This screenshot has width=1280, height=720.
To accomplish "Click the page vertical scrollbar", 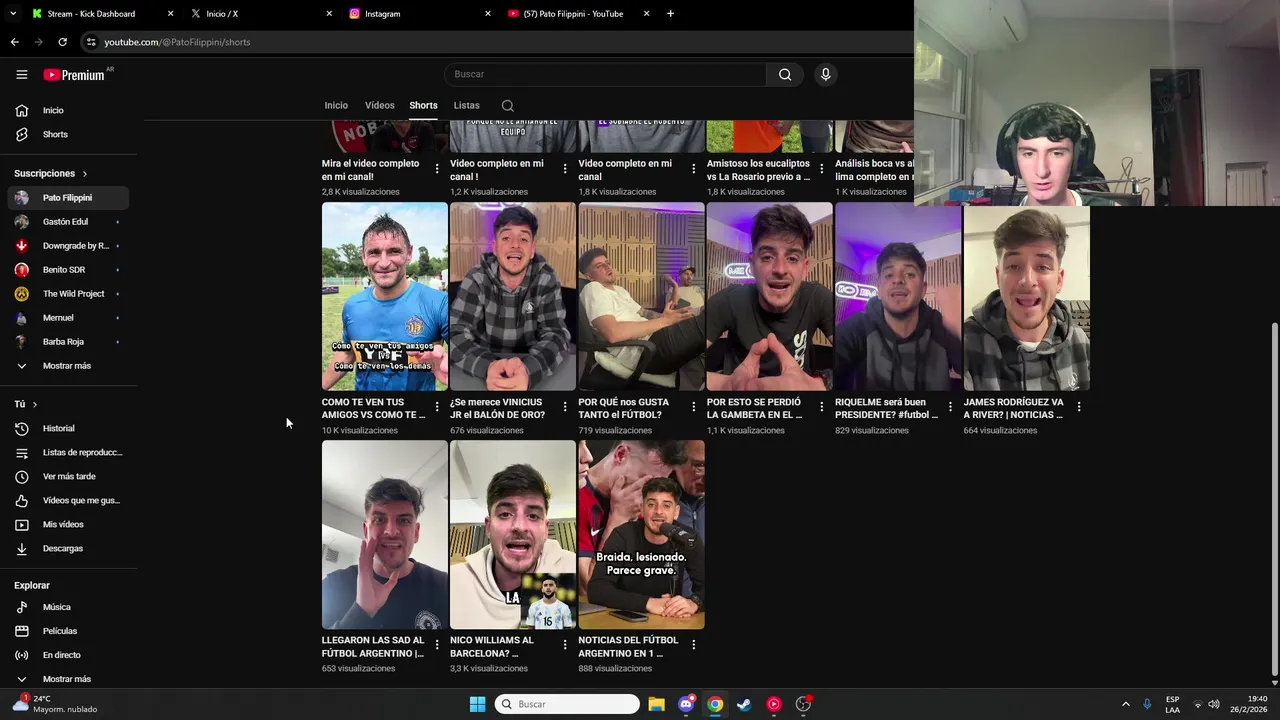I will [1274, 498].
